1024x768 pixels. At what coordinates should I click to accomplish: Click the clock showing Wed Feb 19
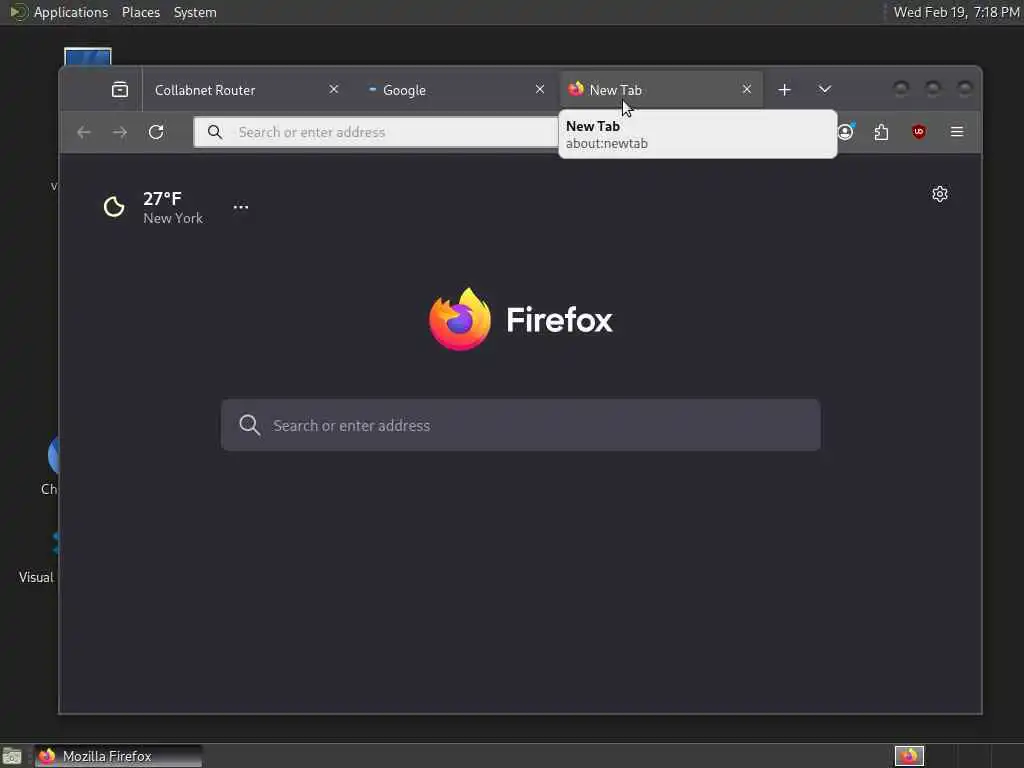coord(956,12)
